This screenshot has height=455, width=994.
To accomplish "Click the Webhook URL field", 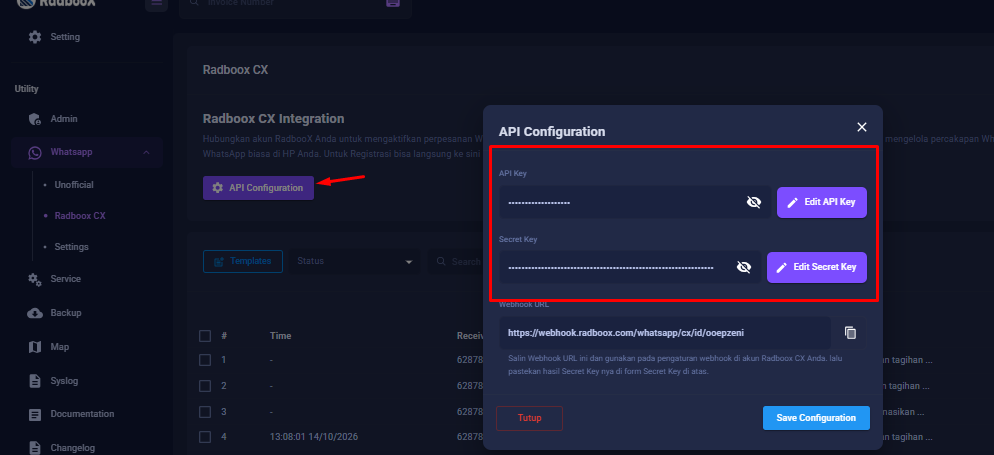I will click(x=664, y=333).
